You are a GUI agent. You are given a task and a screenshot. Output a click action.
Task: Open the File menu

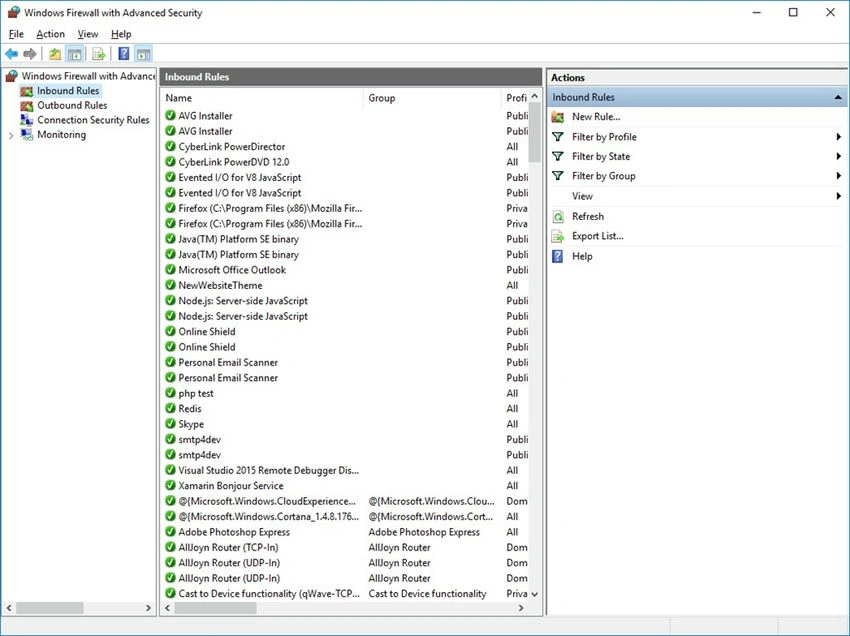tap(16, 34)
